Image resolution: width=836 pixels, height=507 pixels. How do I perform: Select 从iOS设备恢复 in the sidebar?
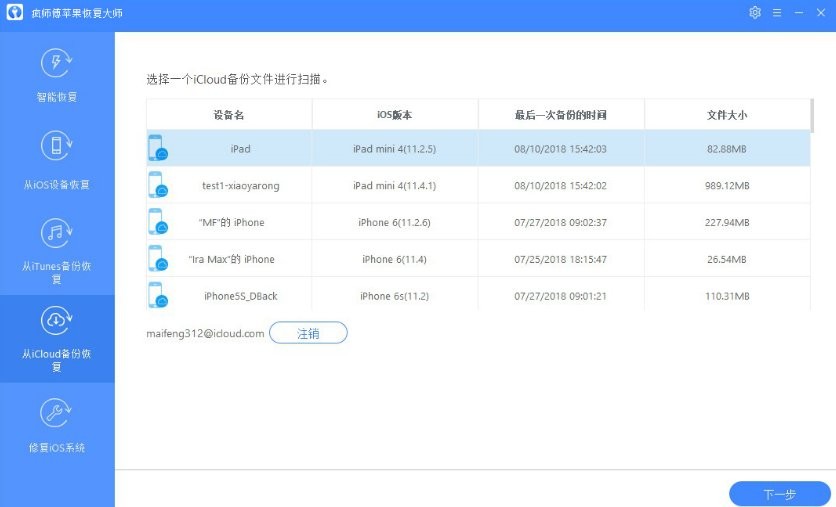point(56,160)
